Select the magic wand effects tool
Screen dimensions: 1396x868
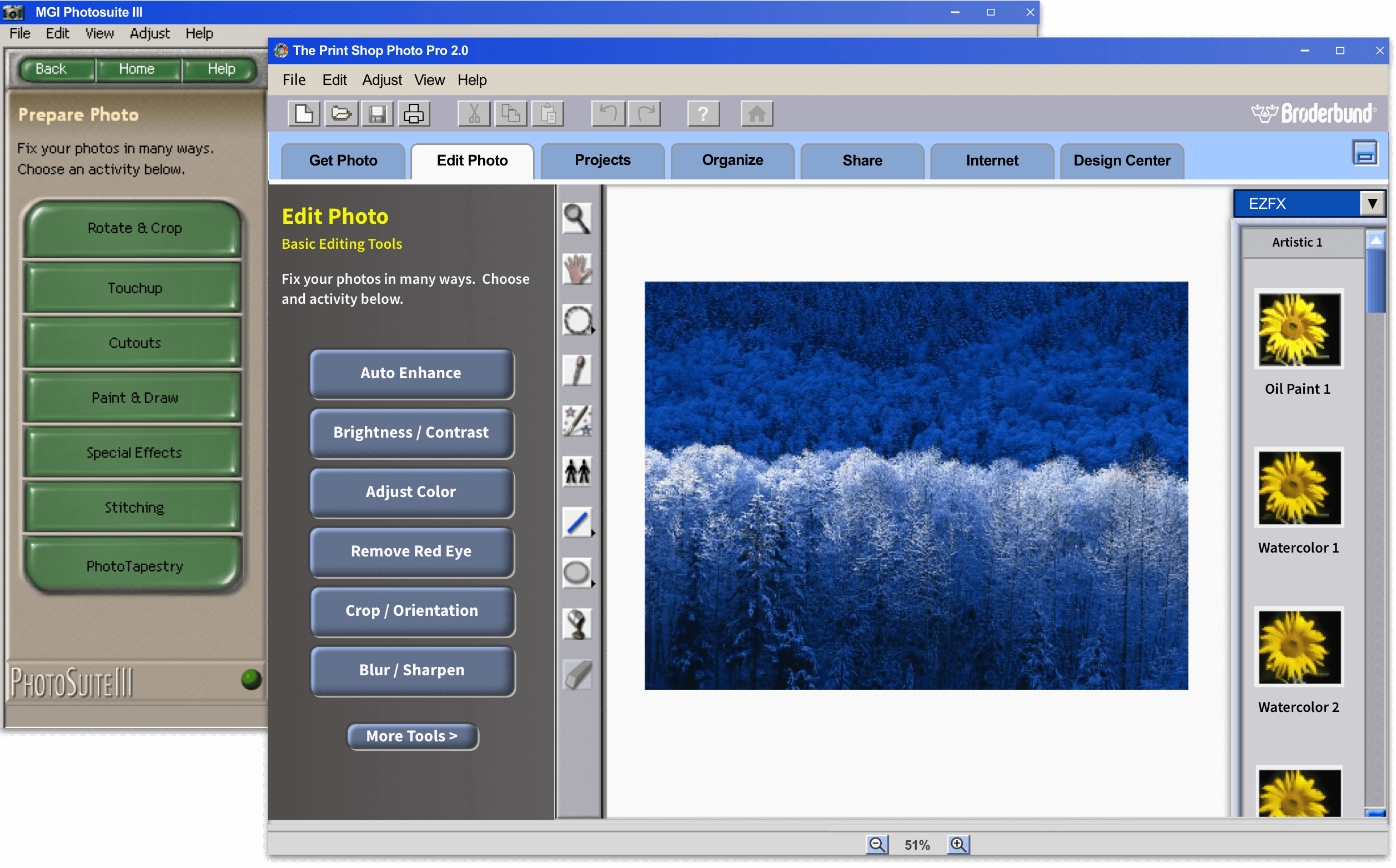coord(577,421)
